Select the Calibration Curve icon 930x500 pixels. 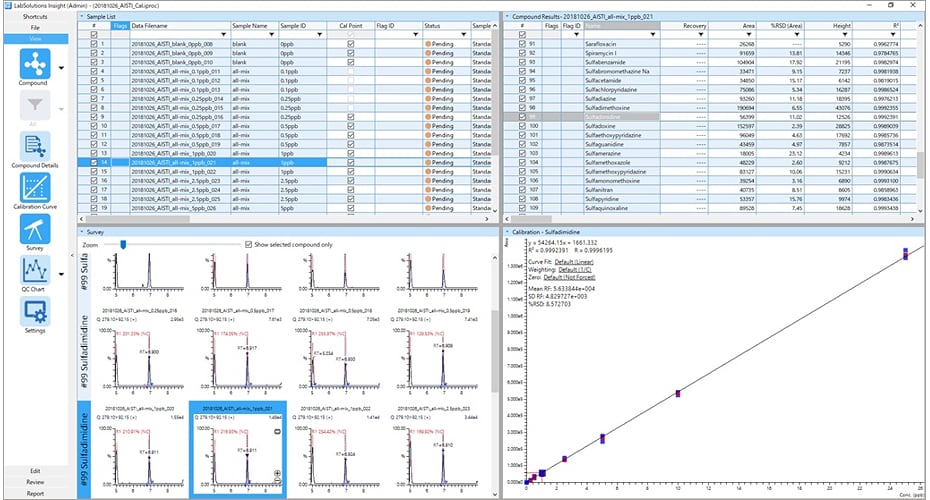click(x=35, y=188)
